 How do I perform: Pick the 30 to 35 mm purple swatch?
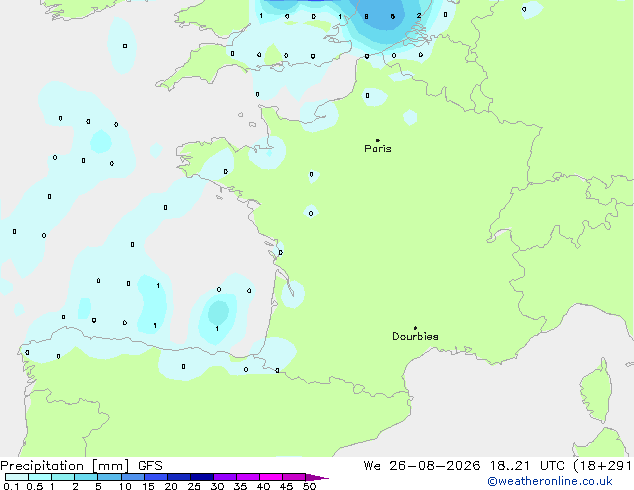[x=224, y=477]
